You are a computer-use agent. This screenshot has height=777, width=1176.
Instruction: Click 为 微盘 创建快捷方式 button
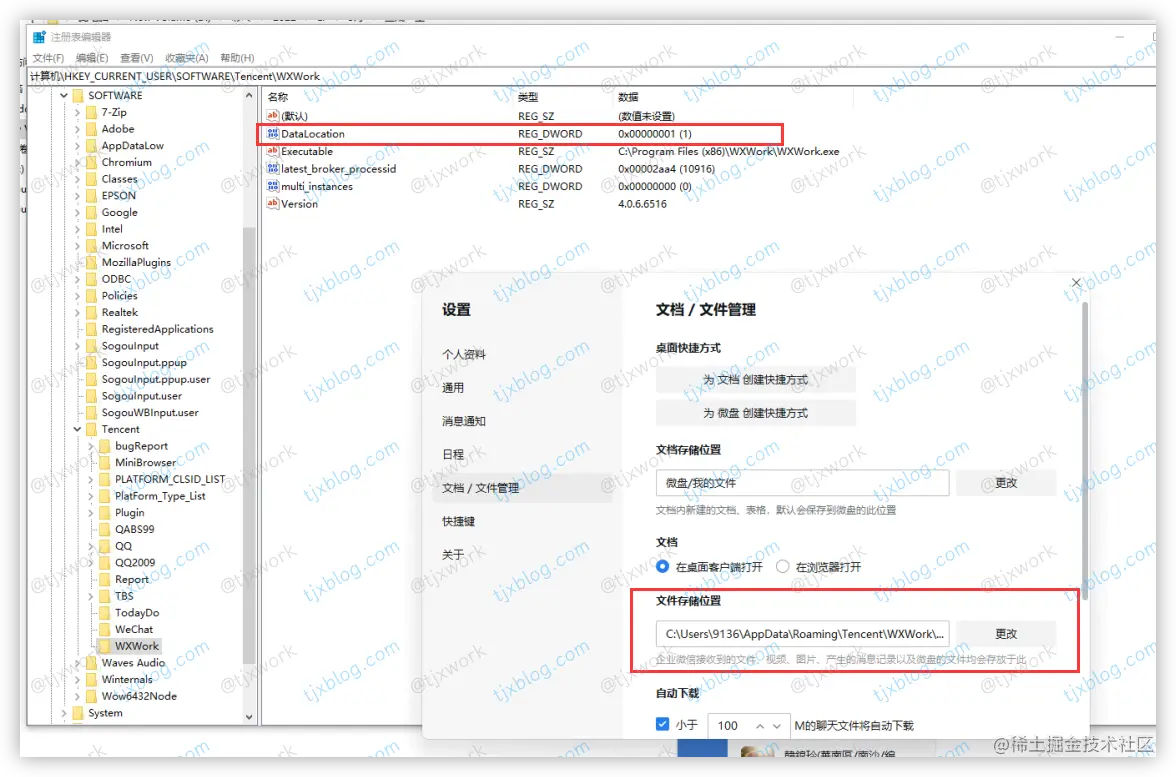pyautogui.click(x=756, y=412)
